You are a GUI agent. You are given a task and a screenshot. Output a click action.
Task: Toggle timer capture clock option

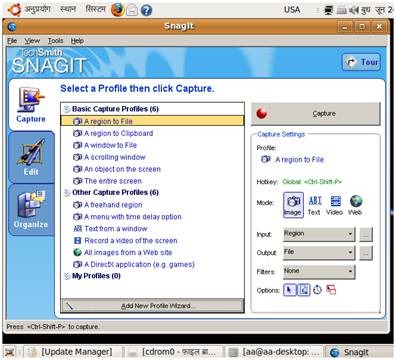click(318, 290)
